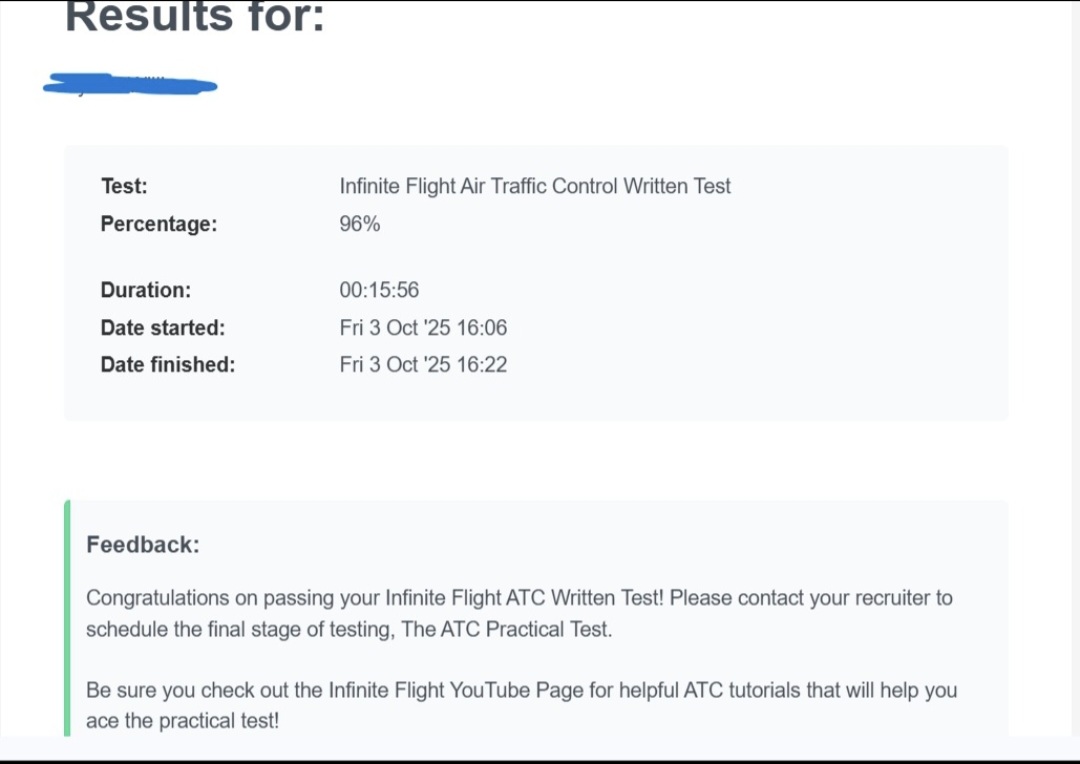The height and width of the screenshot is (764, 1080).
Task: Click the "Feedback:" heading
Action: coord(143,545)
